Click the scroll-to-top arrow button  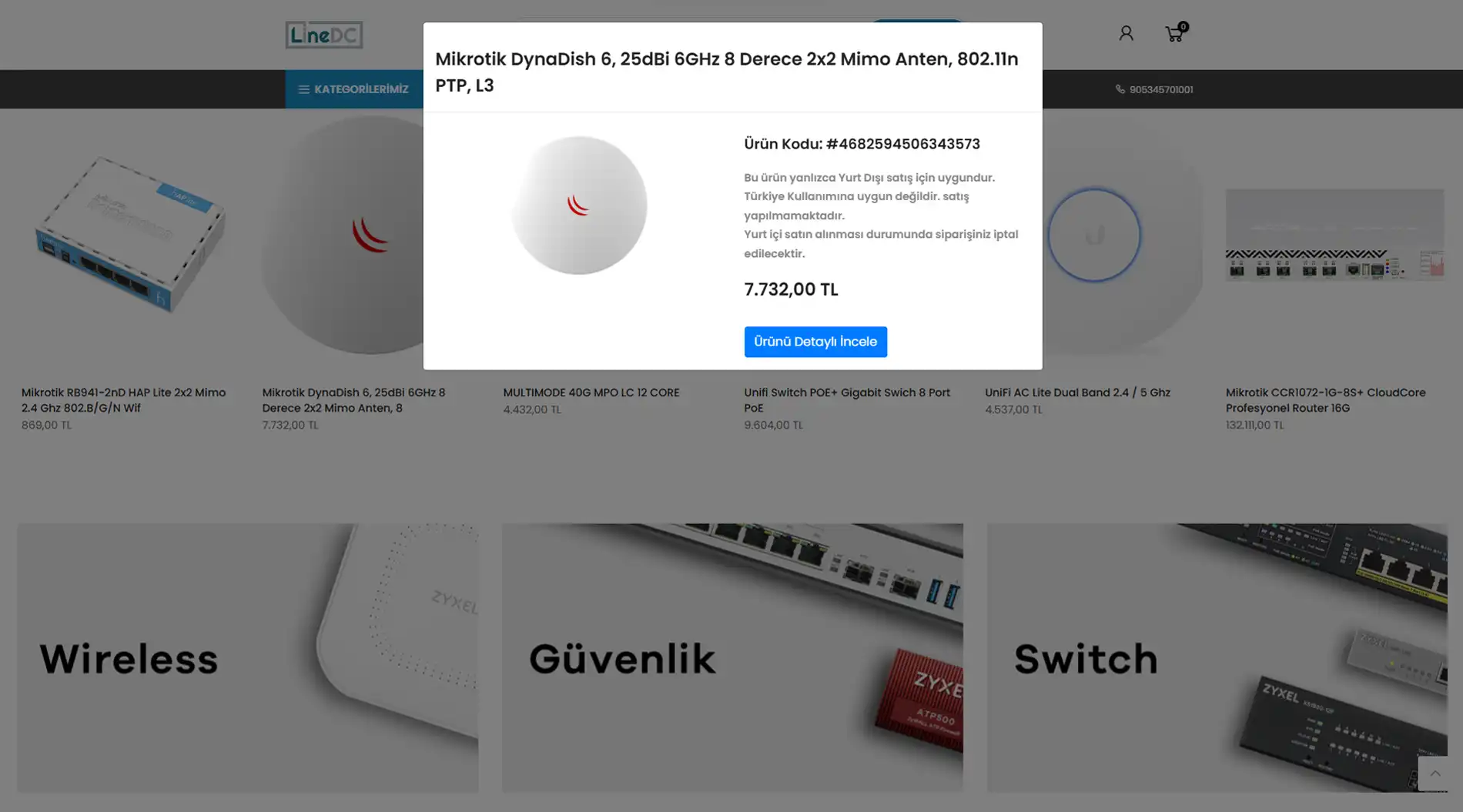1435,774
